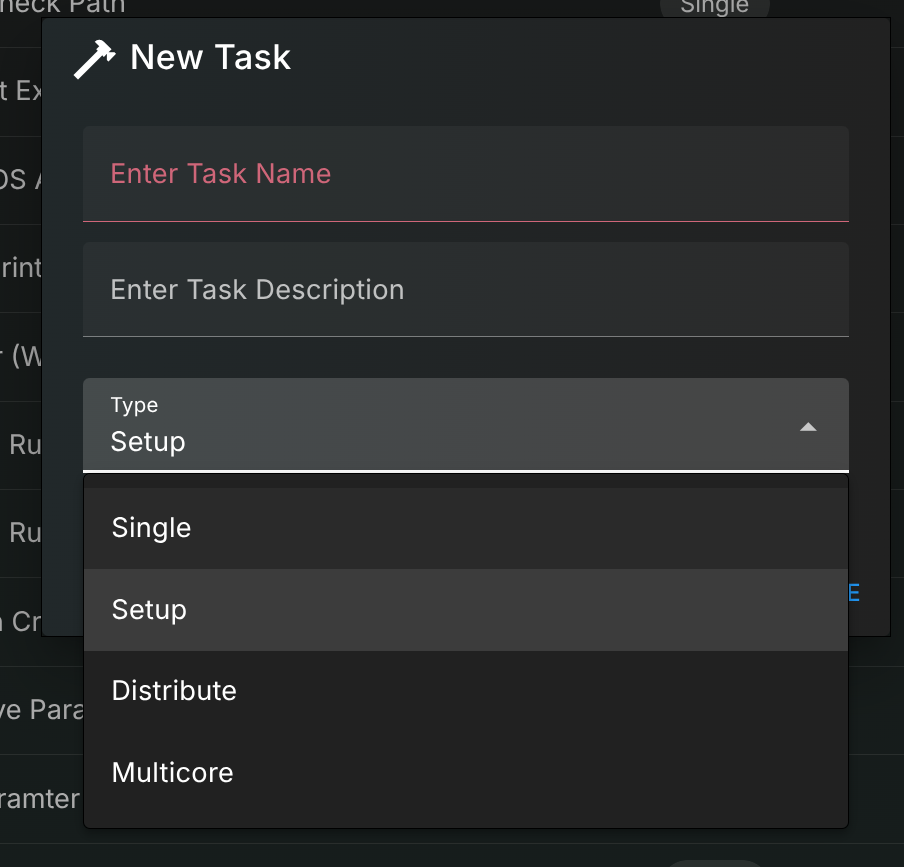Click the Single chip above the dialog

coord(713,7)
